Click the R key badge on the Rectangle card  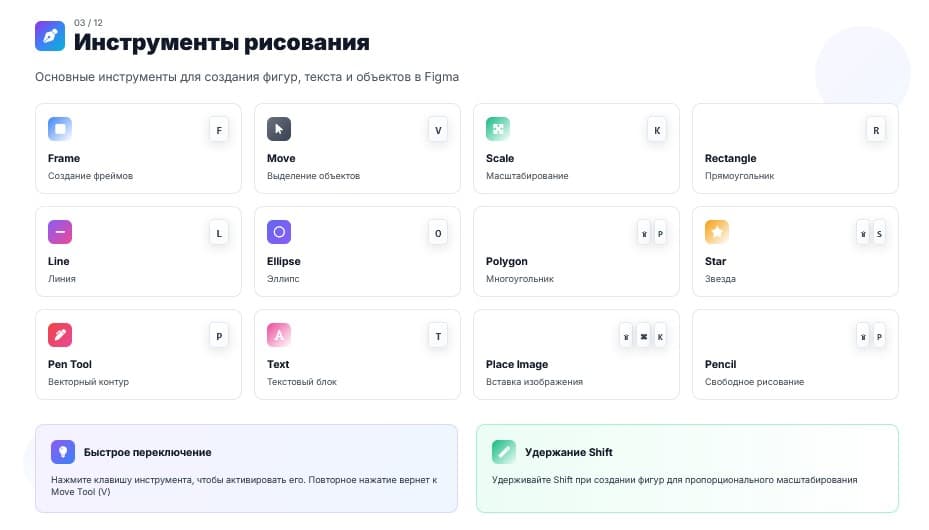tap(876, 130)
